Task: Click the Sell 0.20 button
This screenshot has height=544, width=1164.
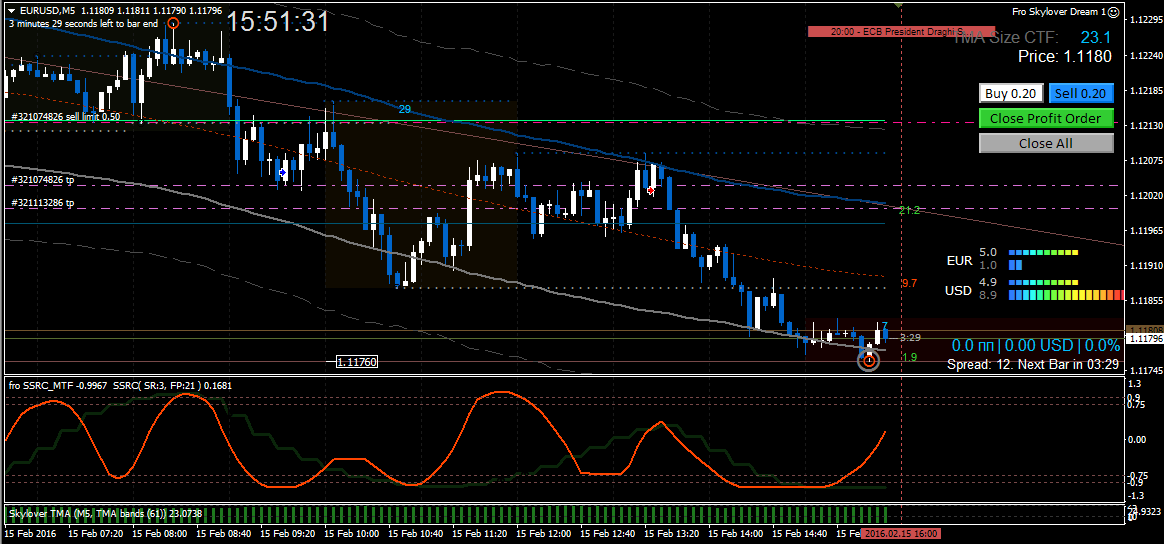Action: (1081, 94)
